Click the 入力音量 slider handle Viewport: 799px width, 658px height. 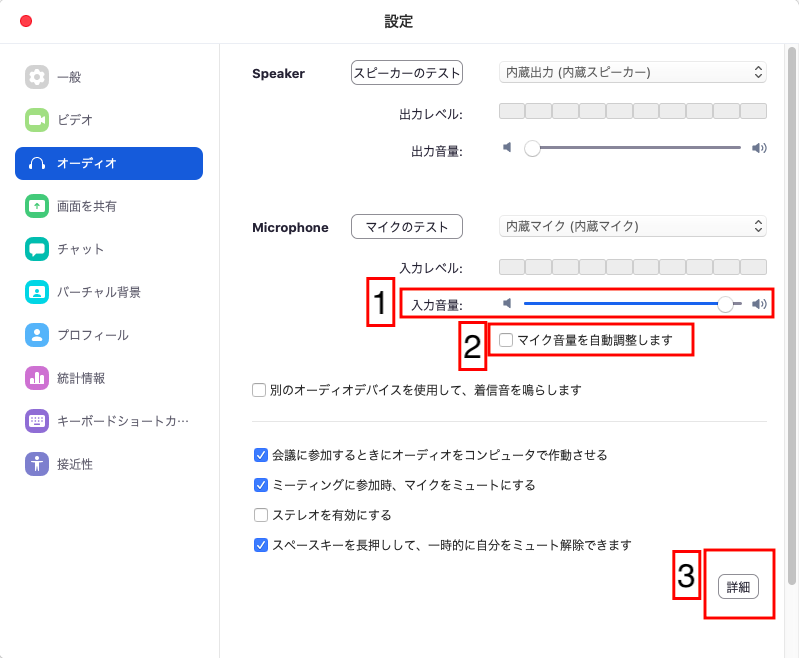725,304
